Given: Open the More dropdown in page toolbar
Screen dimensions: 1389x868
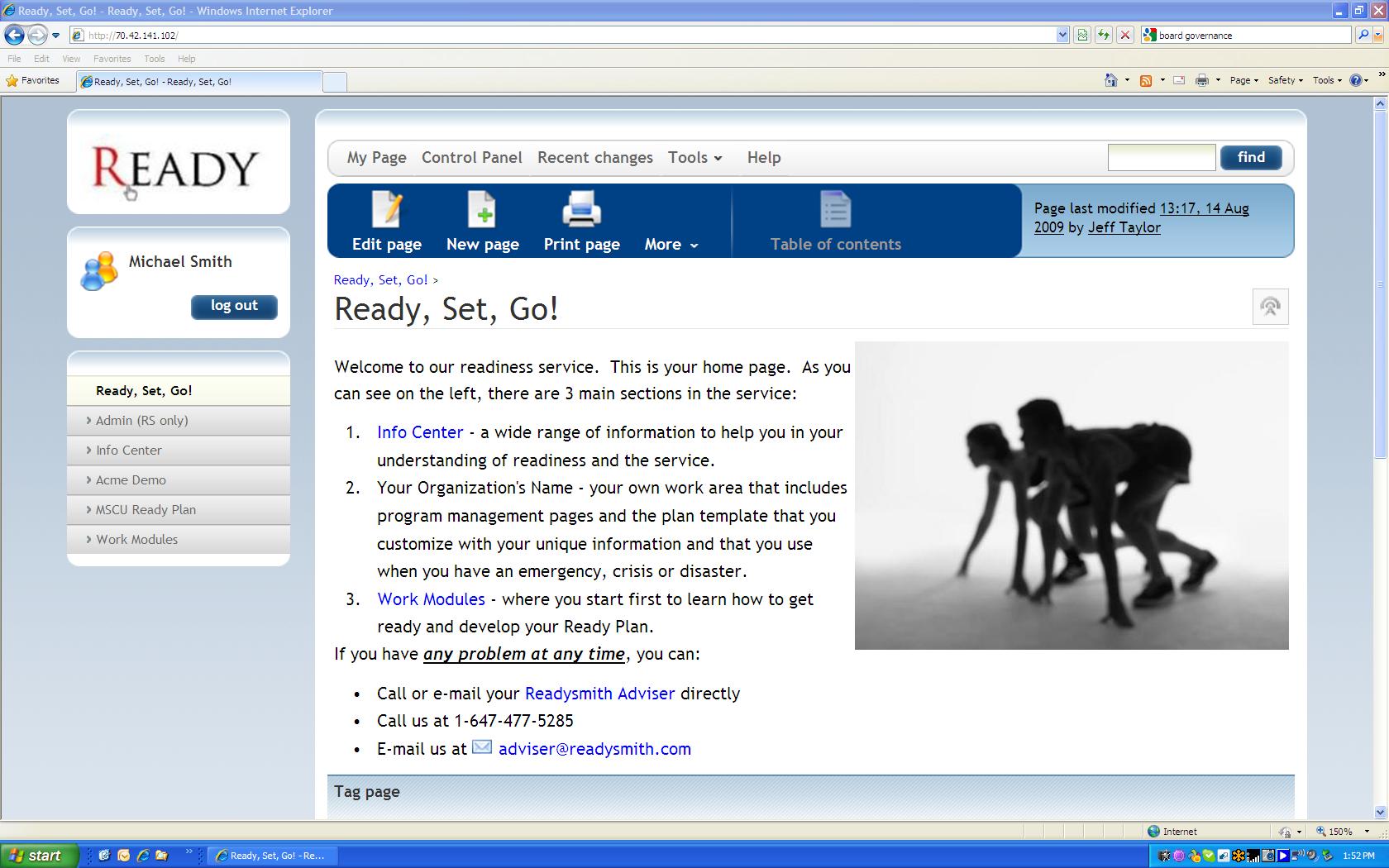Looking at the screenshot, I should tap(671, 245).
